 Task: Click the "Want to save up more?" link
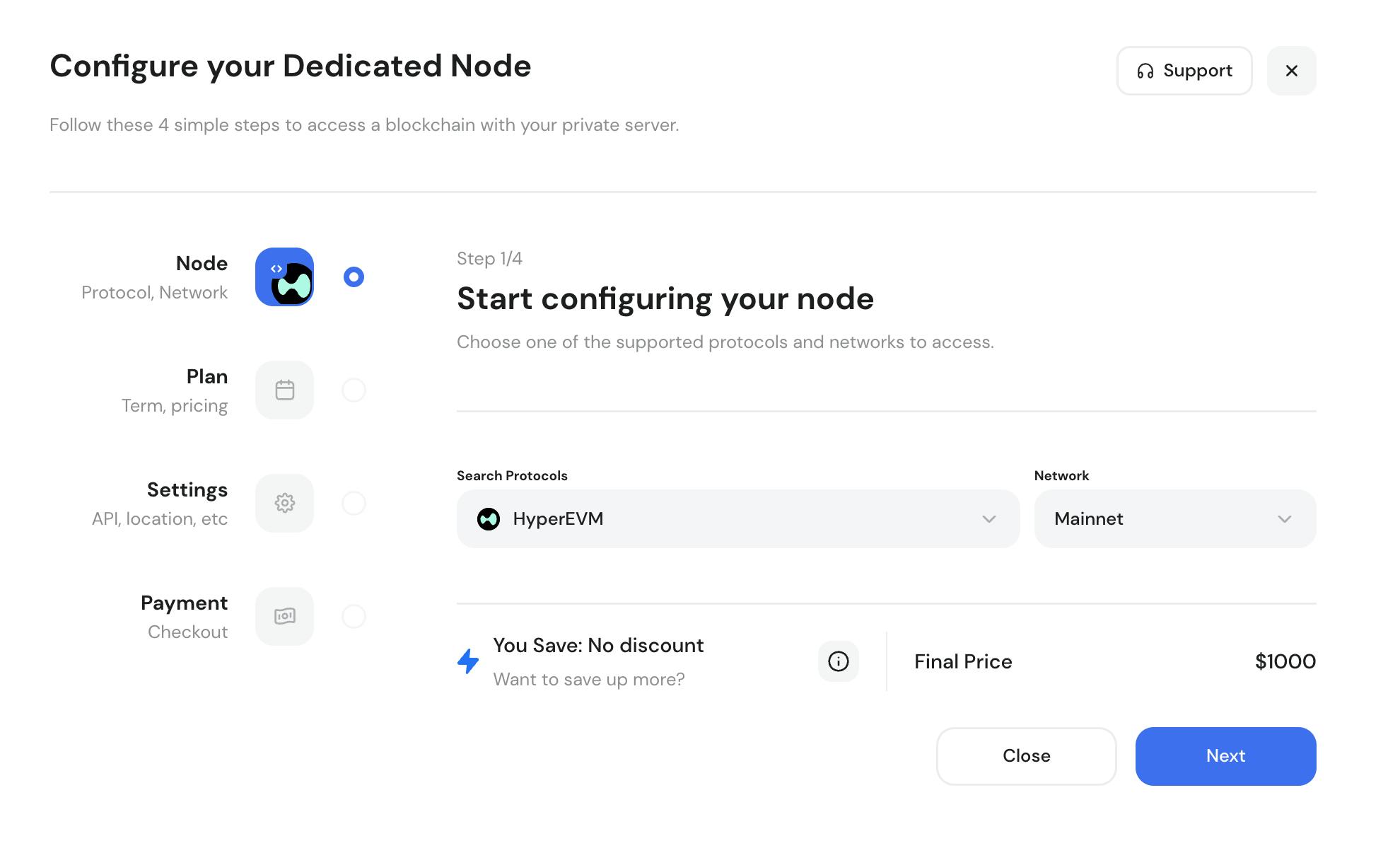(588, 679)
